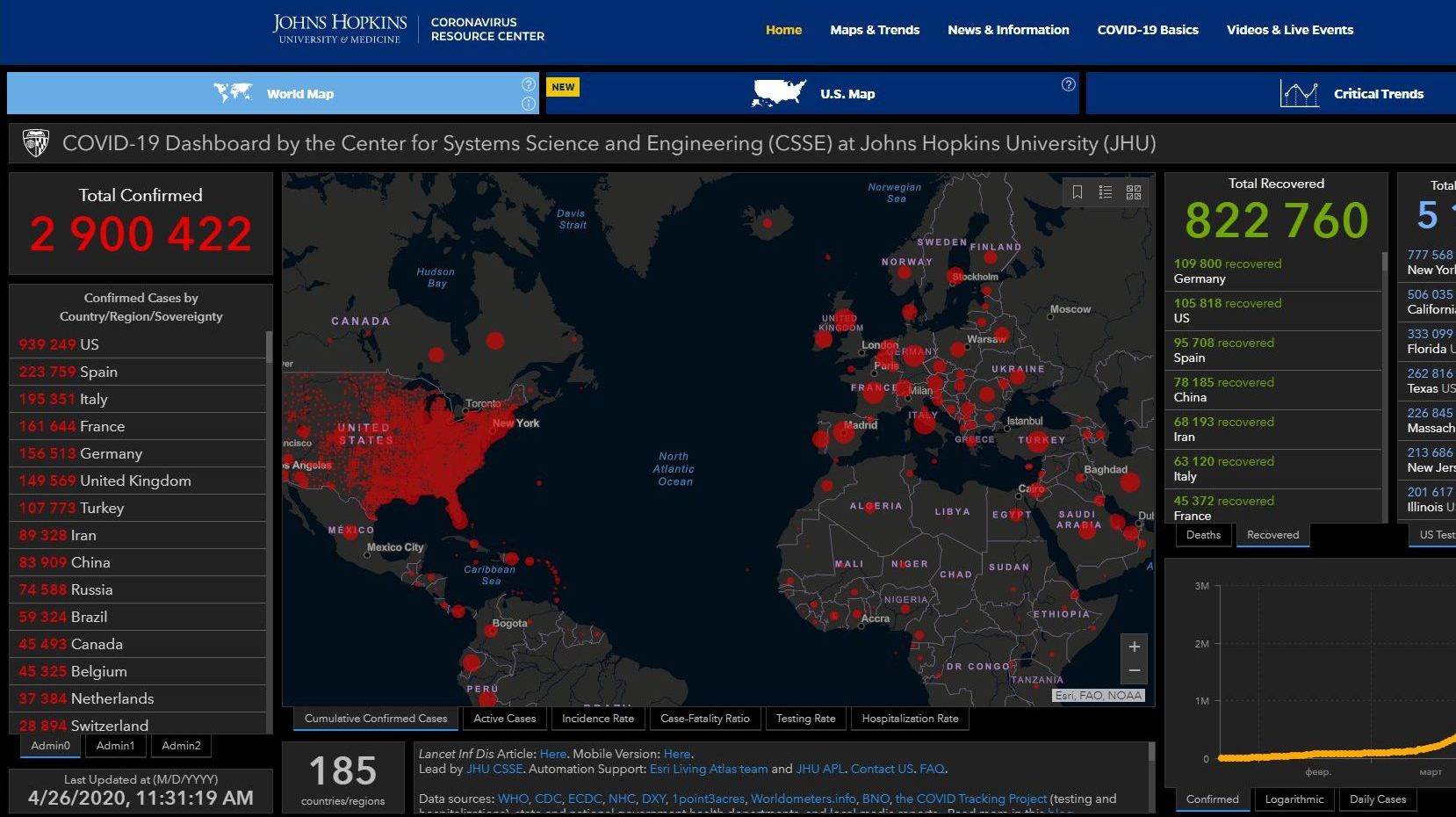Switch to Admin1 list tab
This screenshot has height=817, width=1456.
tap(116, 746)
